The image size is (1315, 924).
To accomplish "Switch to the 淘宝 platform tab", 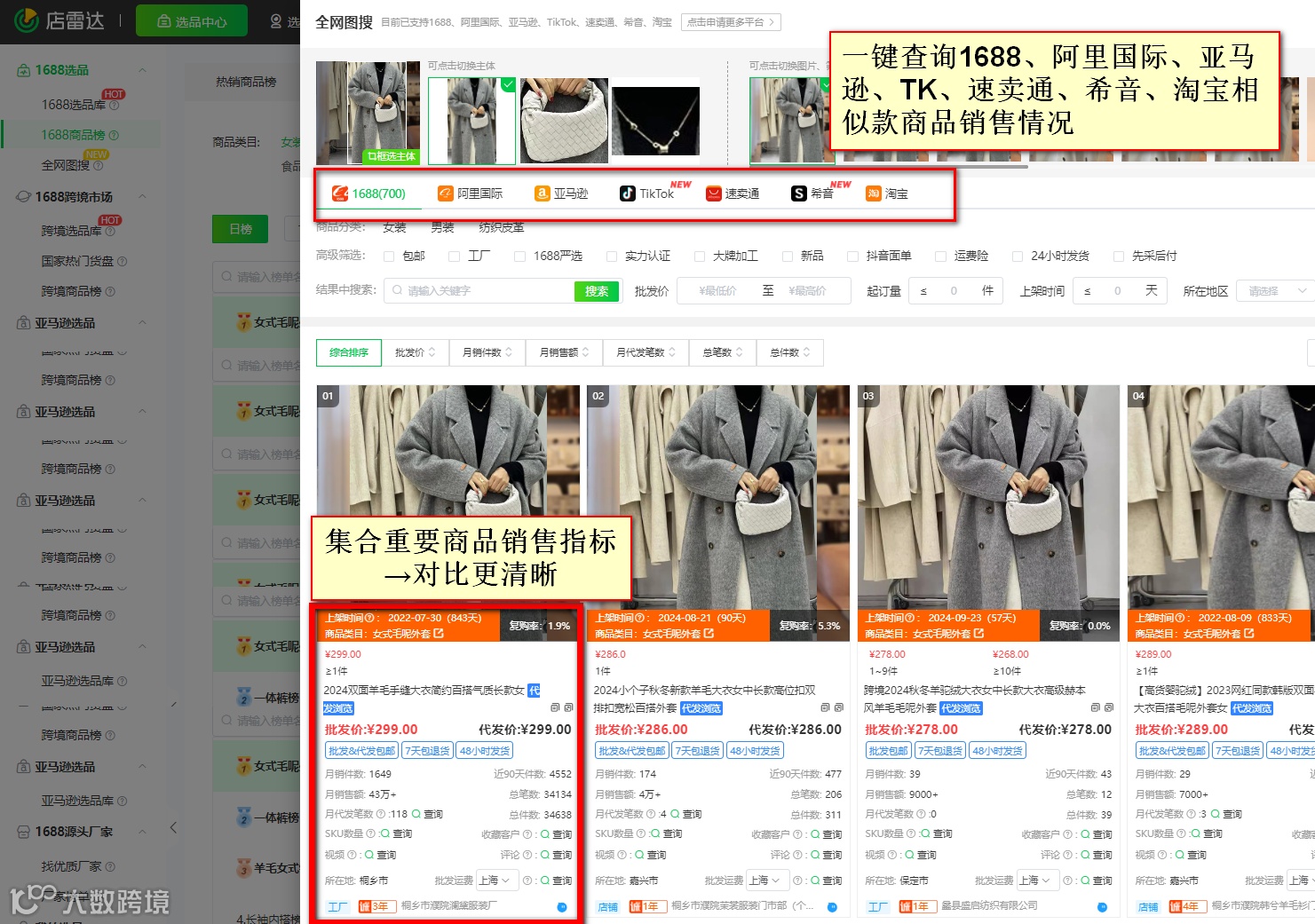I will click(x=887, y=193).
